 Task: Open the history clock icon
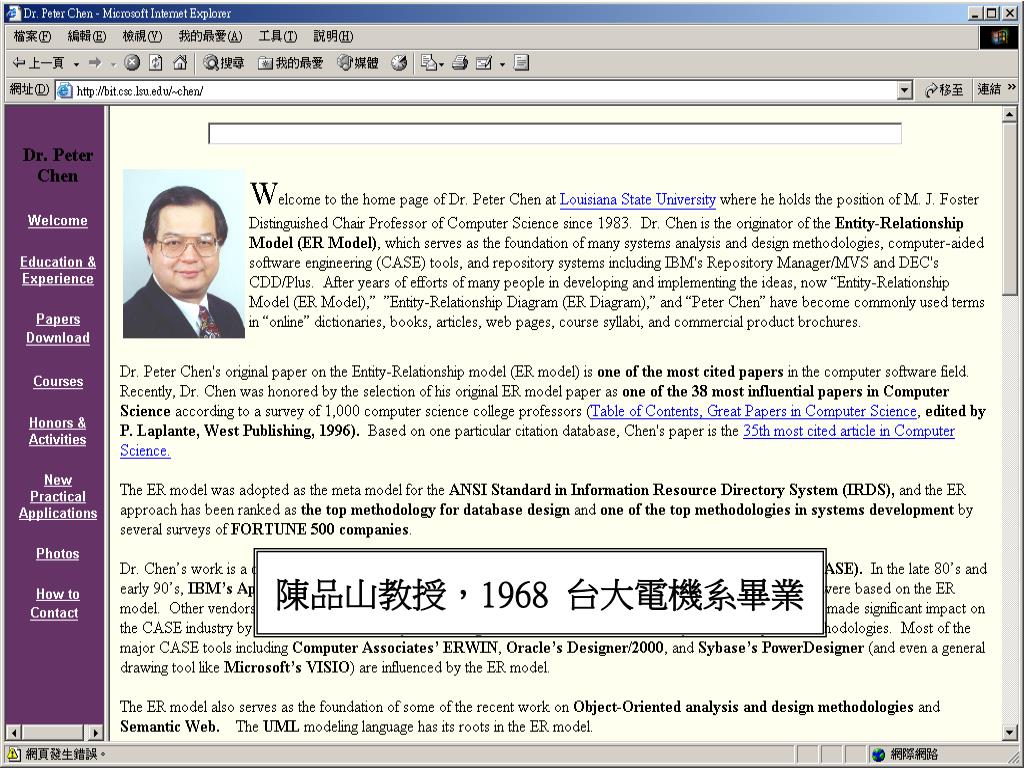coord(399,63)
